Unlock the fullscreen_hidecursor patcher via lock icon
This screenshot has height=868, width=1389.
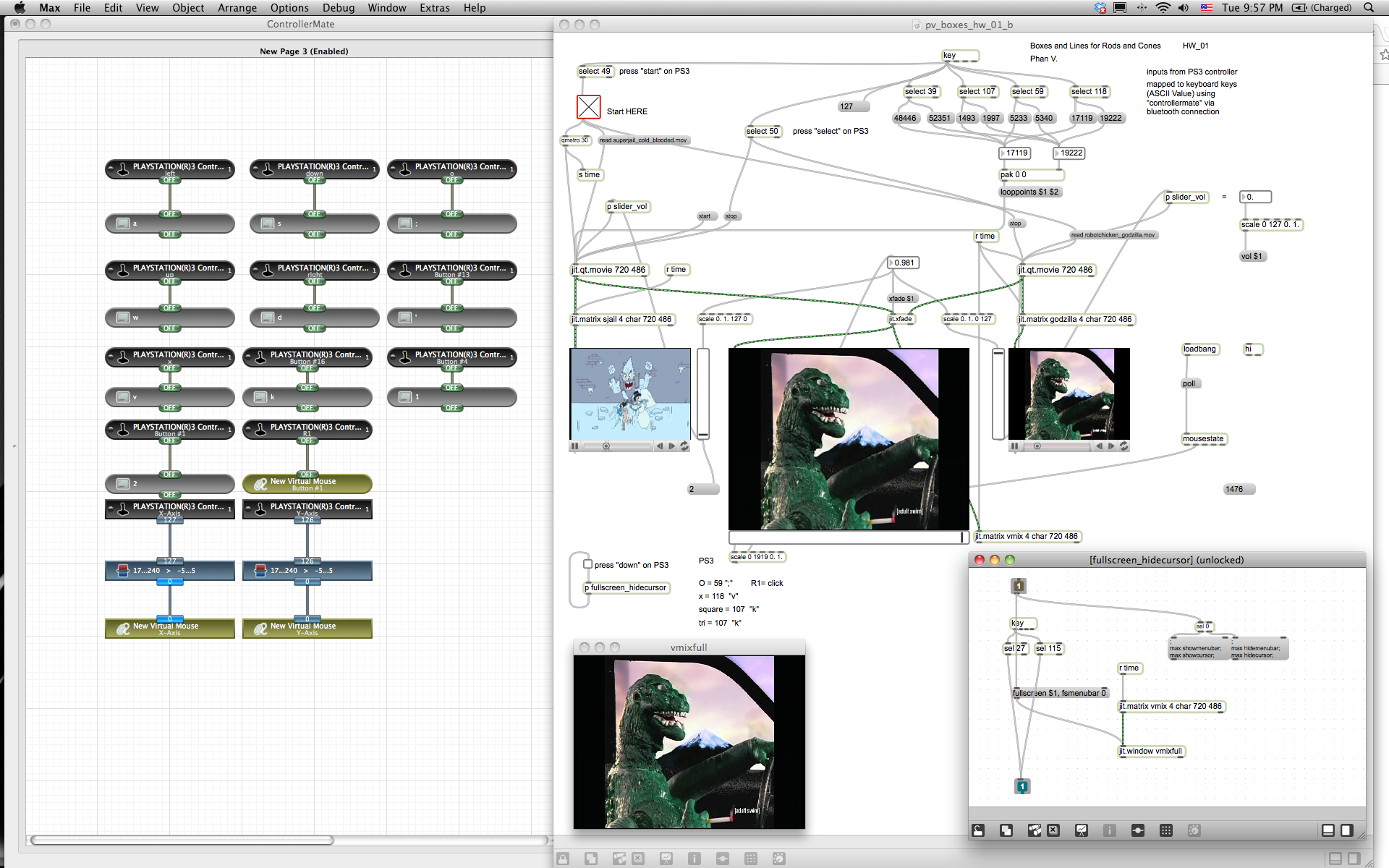pos(978,830)
